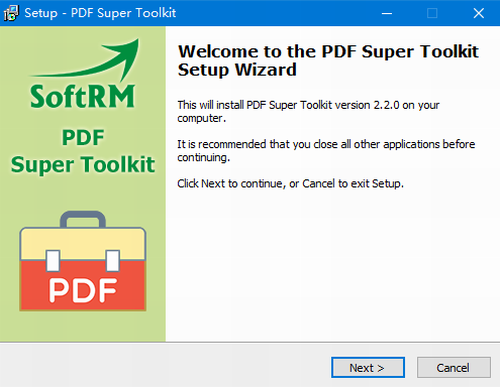Close the Setup window with X
The width and height of the screenshot is (500, 387).
pyautogui.click(x=479, y=13)
